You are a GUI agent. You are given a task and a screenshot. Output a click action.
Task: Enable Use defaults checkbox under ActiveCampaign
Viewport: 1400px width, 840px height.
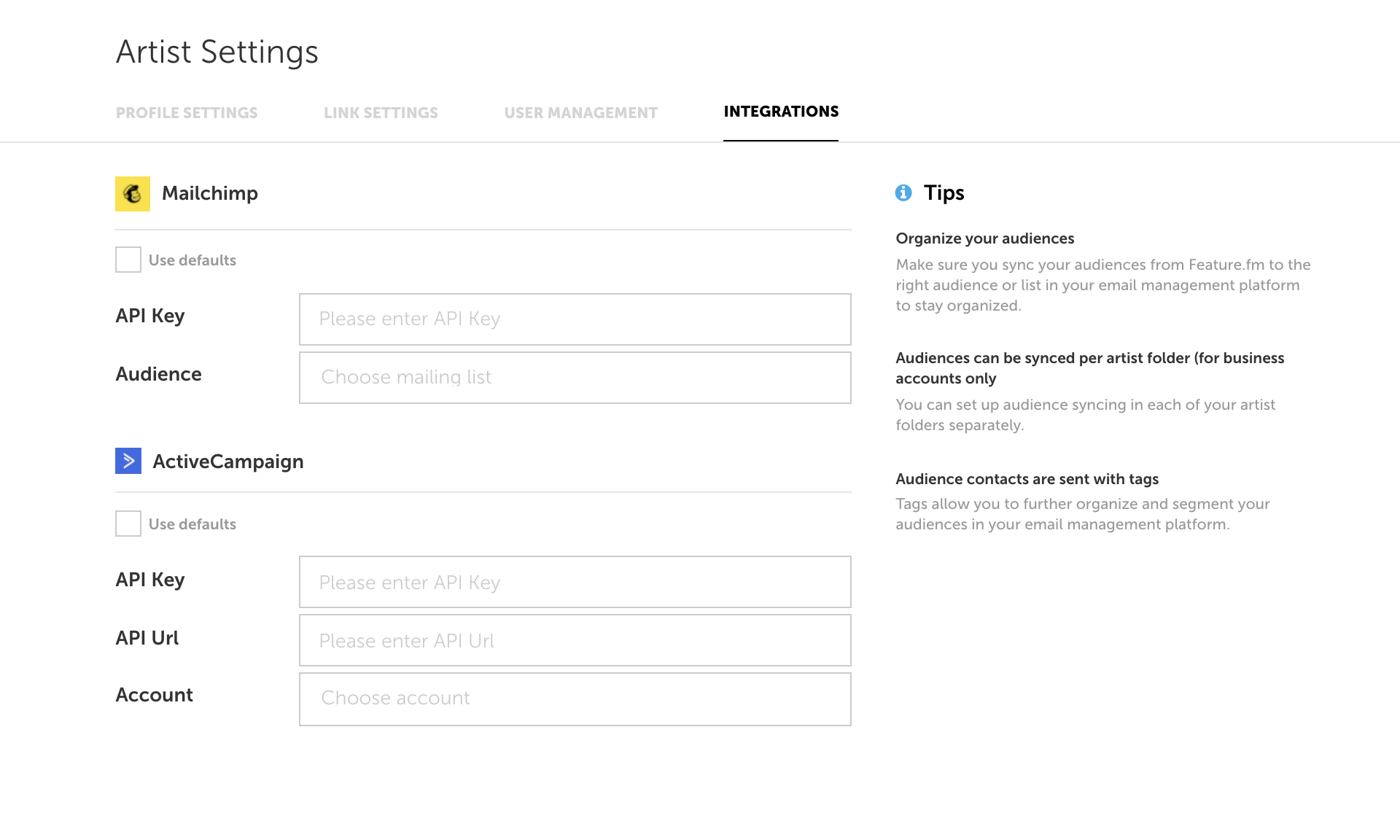point(128,524)
